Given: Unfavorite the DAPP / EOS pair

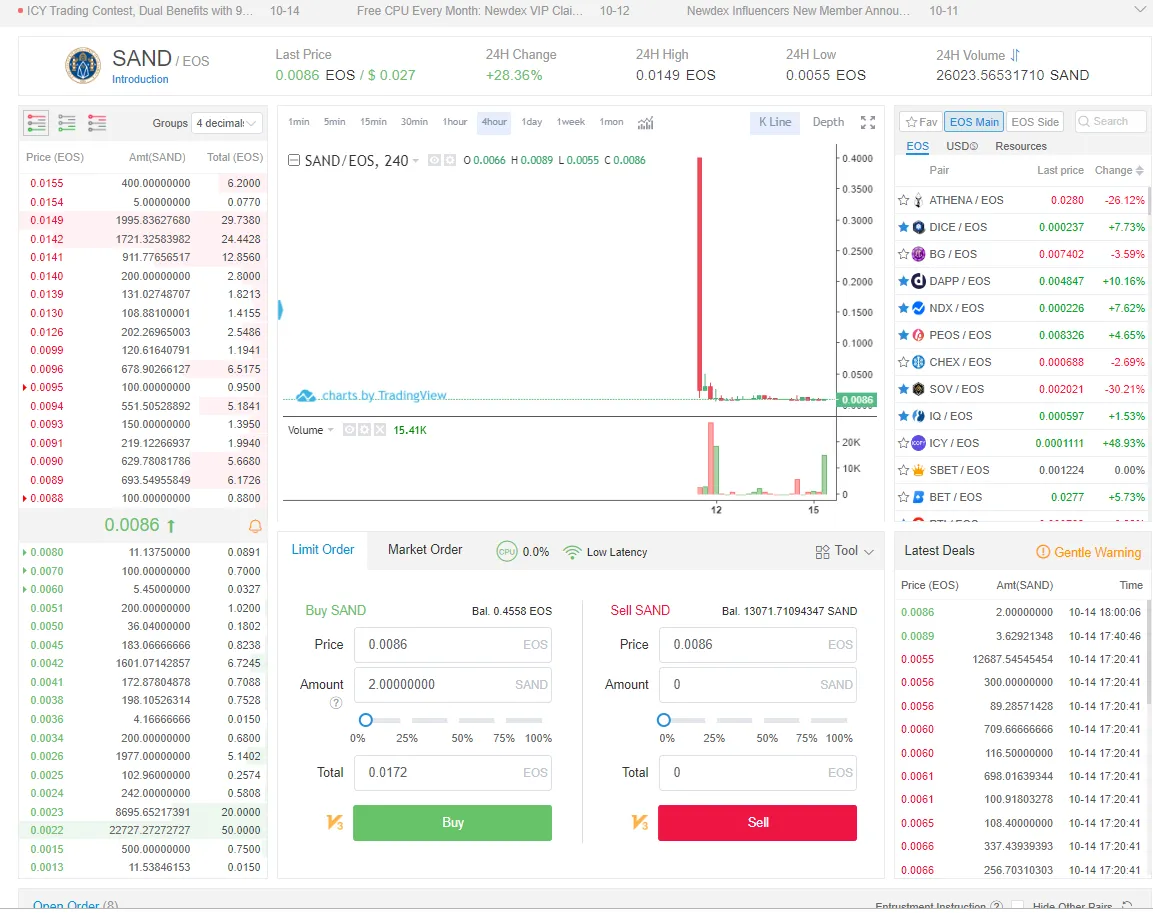Looking at the screenshot, I should (x=904, y=281).
